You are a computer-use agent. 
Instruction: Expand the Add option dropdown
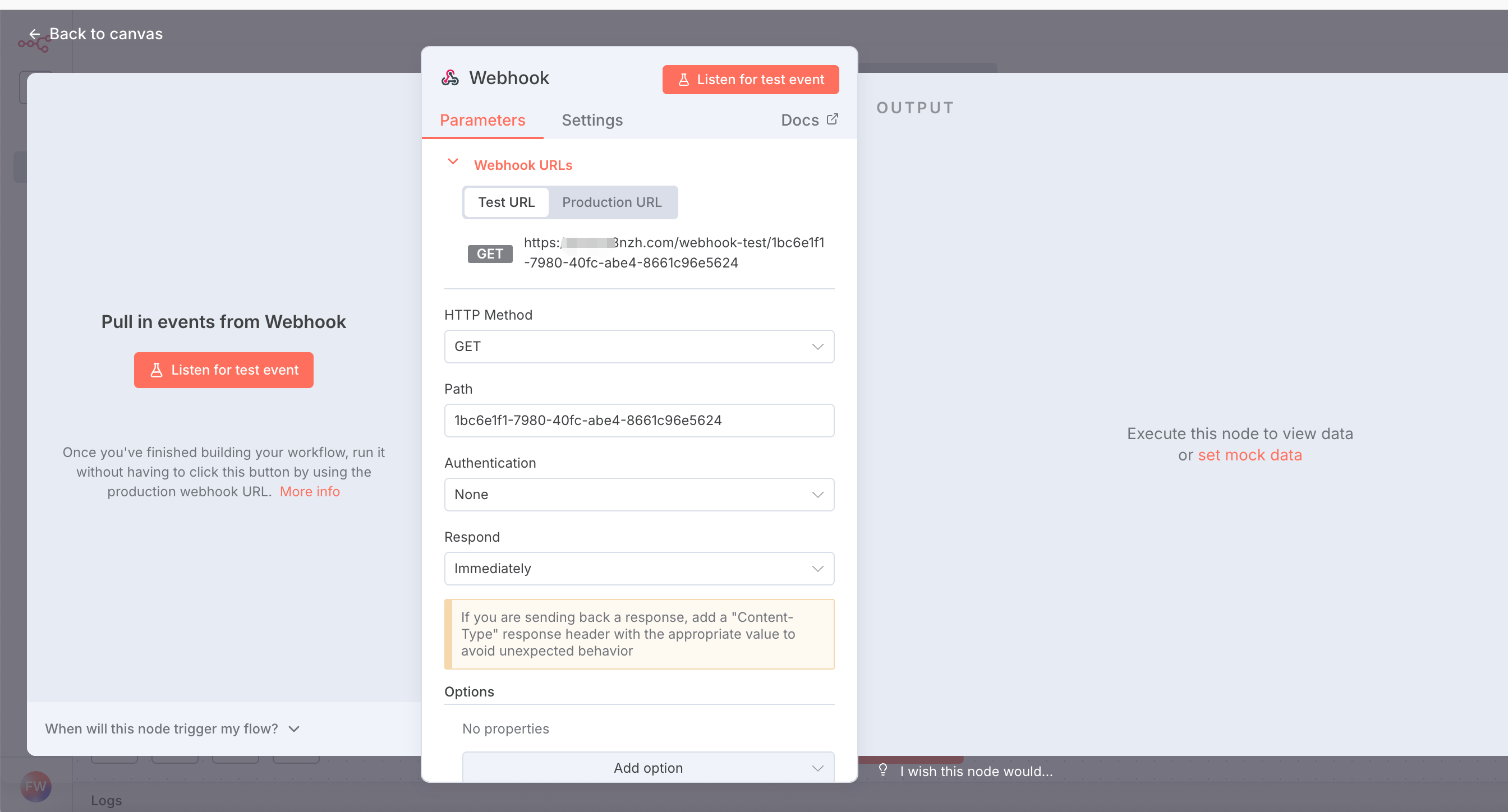648,767
